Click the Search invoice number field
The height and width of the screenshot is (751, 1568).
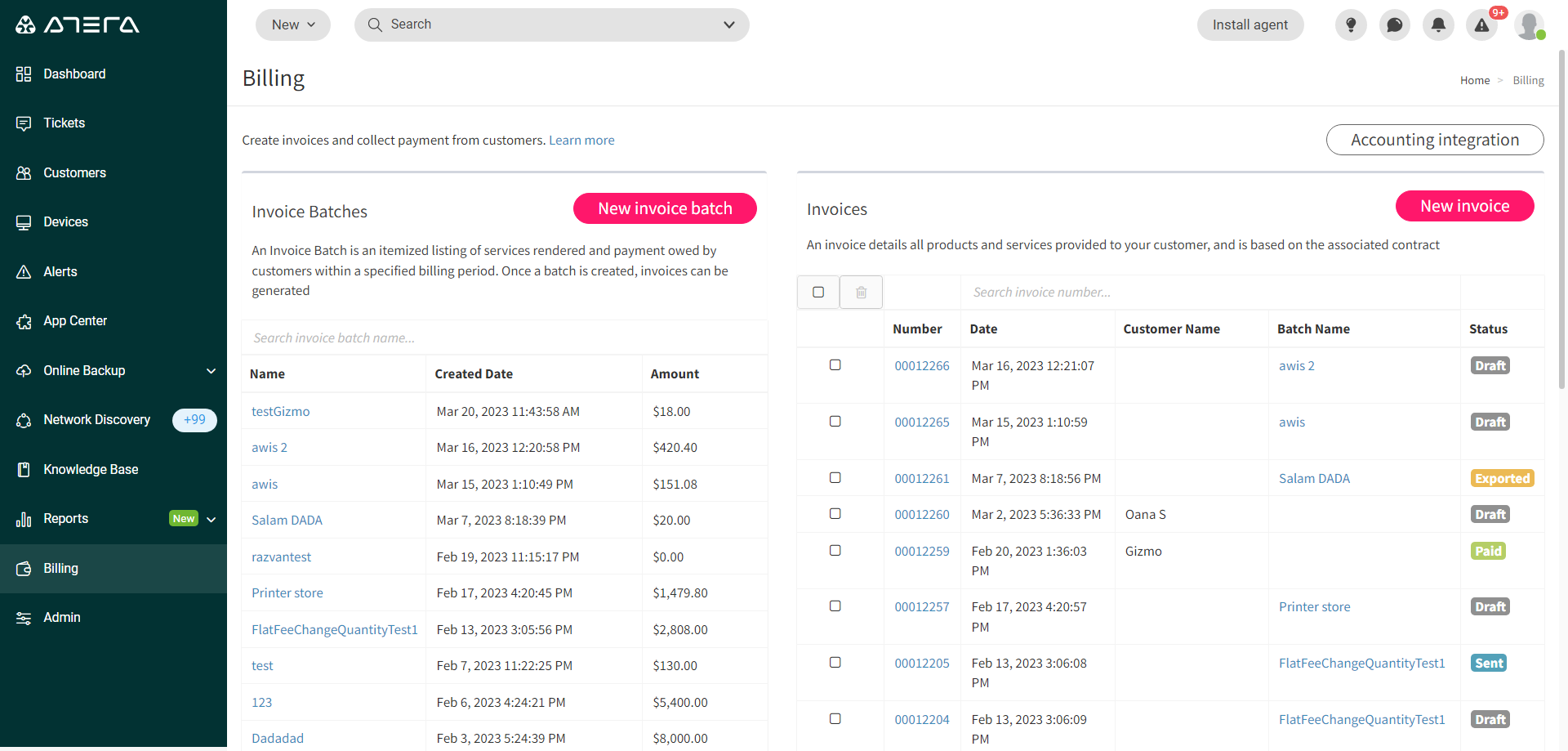1209,292
